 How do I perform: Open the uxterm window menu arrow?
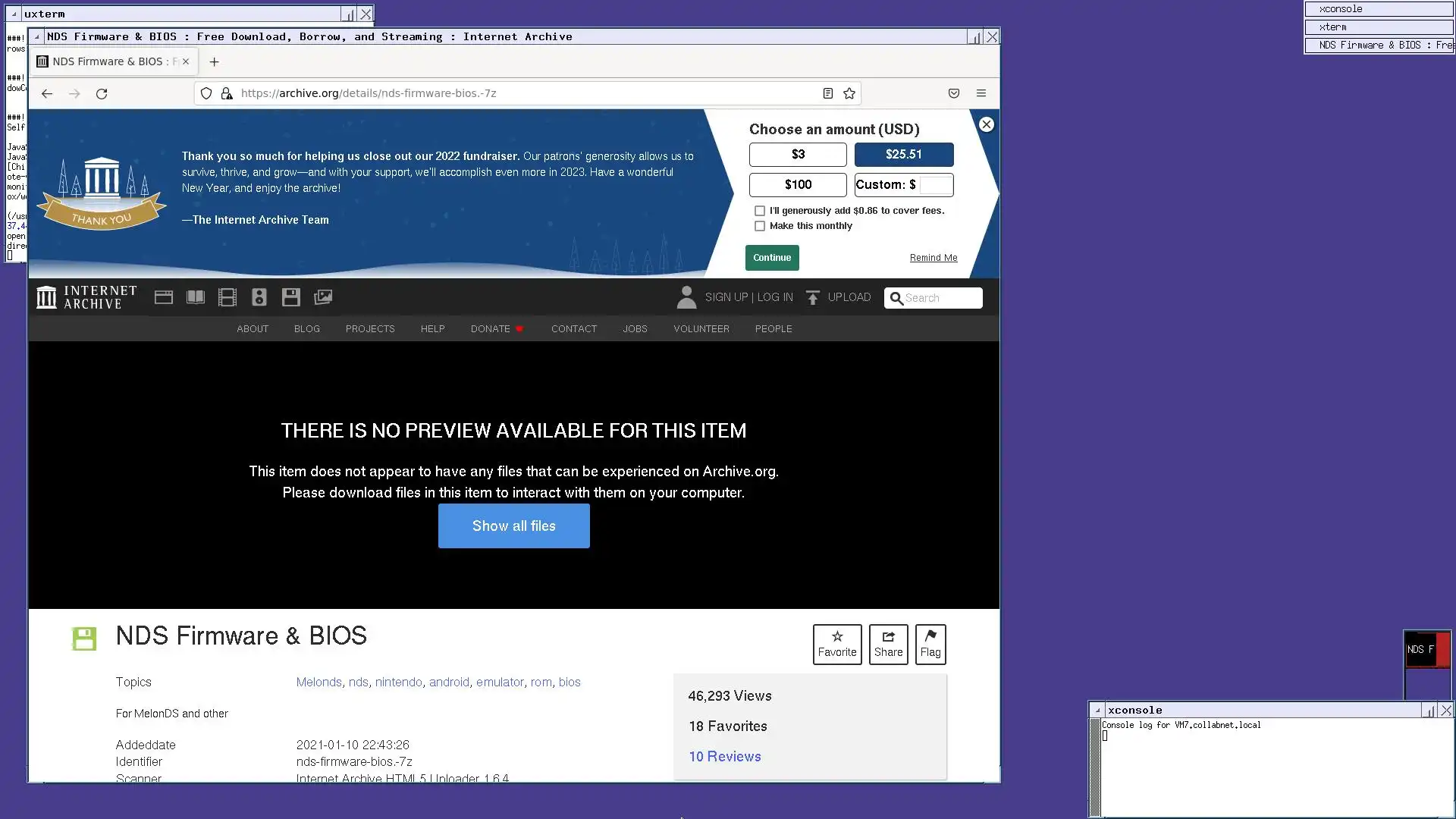click(x=14, y=14)
